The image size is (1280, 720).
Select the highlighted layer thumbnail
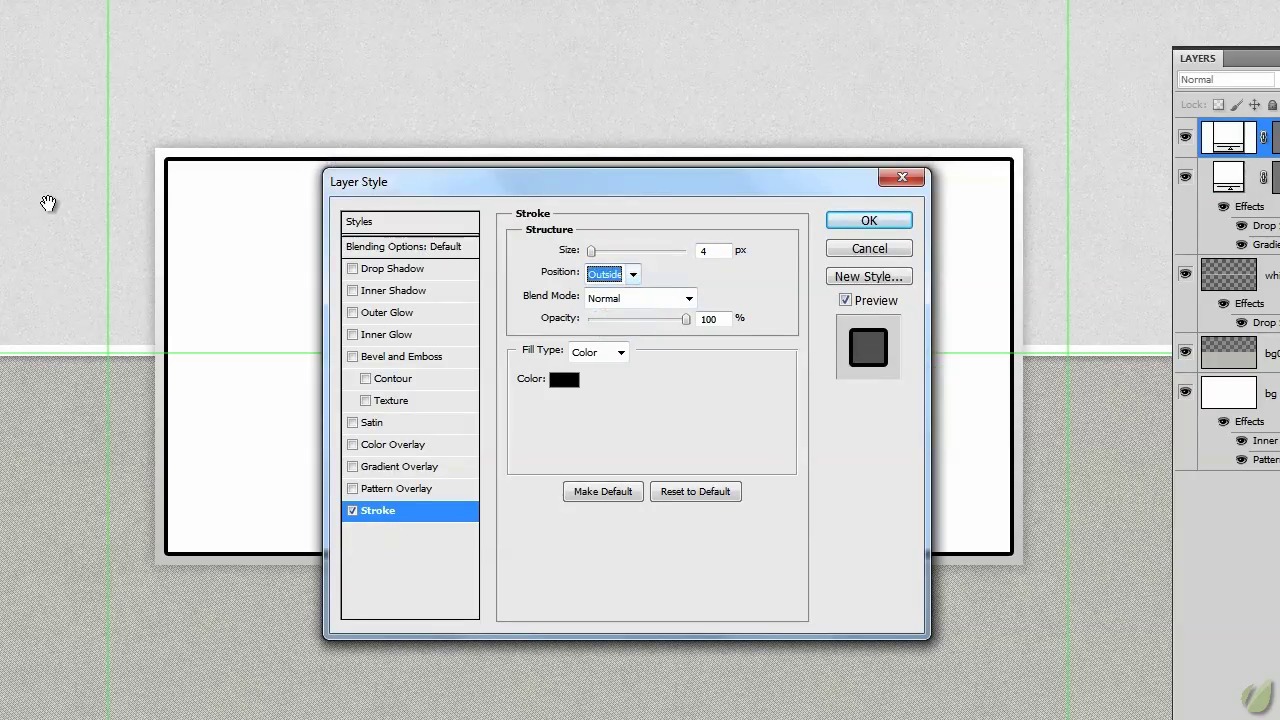pyautogui.click(x=1228, y=137)
